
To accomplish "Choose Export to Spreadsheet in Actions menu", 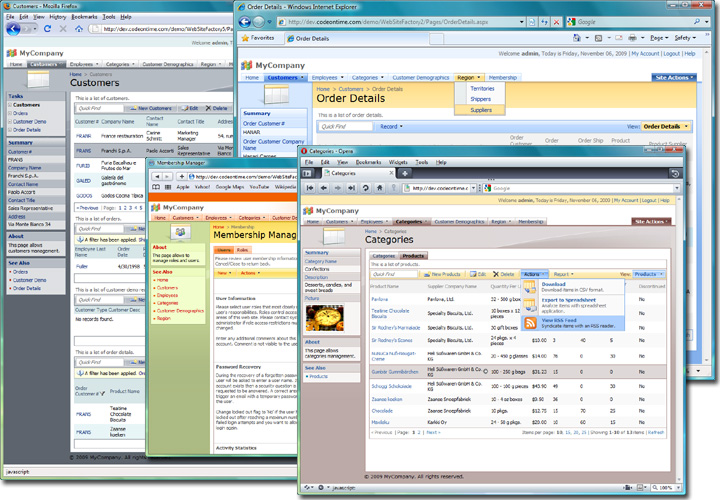I will (573, 305).
